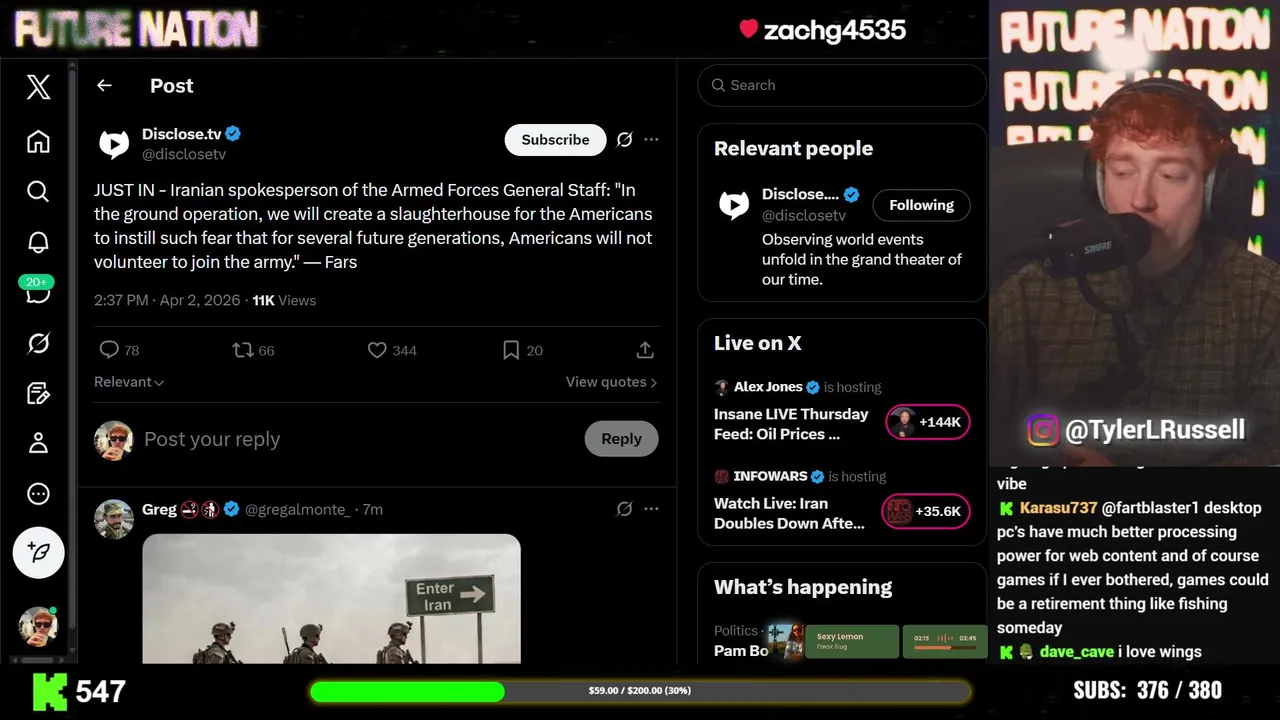
Task: Go back with the arrow next to Post
Action: click(104, 86)
